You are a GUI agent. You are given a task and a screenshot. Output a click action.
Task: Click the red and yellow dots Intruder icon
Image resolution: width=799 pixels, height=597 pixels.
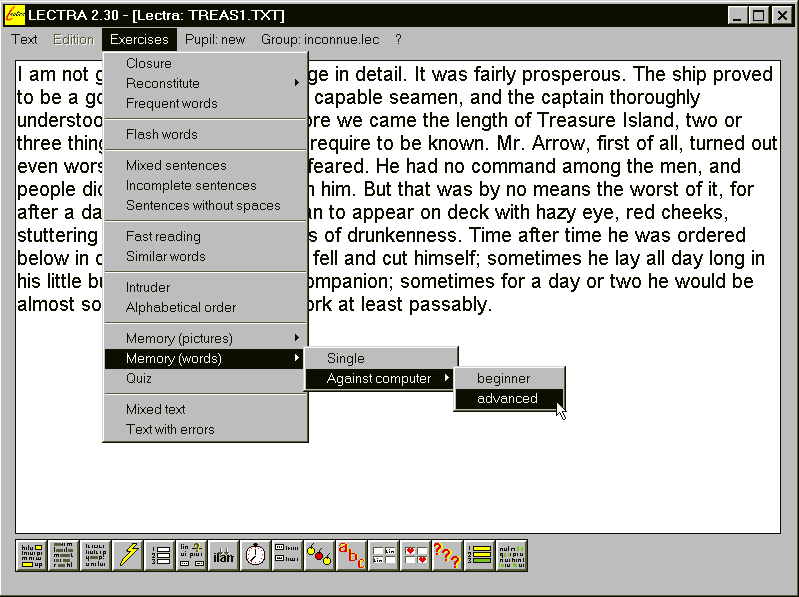pyautogui.click(x=319, y=555)
